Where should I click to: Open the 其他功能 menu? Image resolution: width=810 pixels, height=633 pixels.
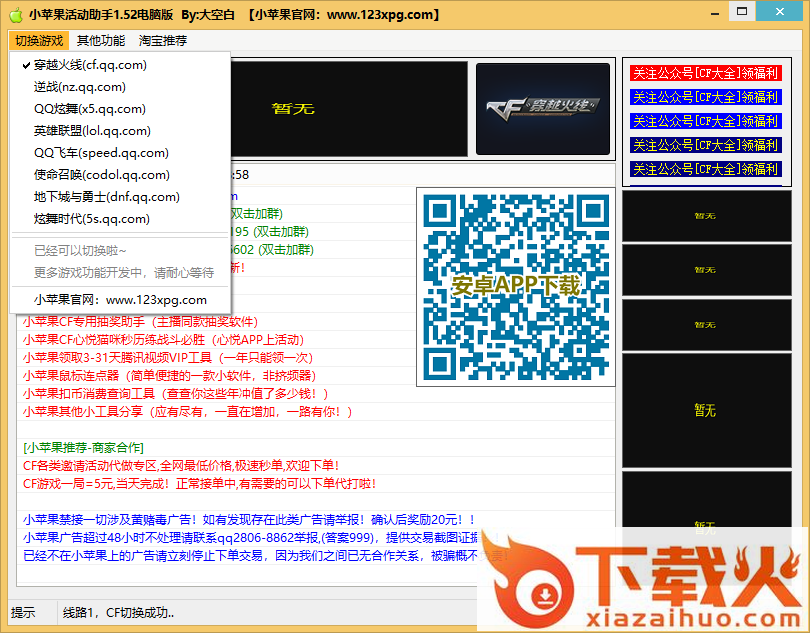point(101,40)
